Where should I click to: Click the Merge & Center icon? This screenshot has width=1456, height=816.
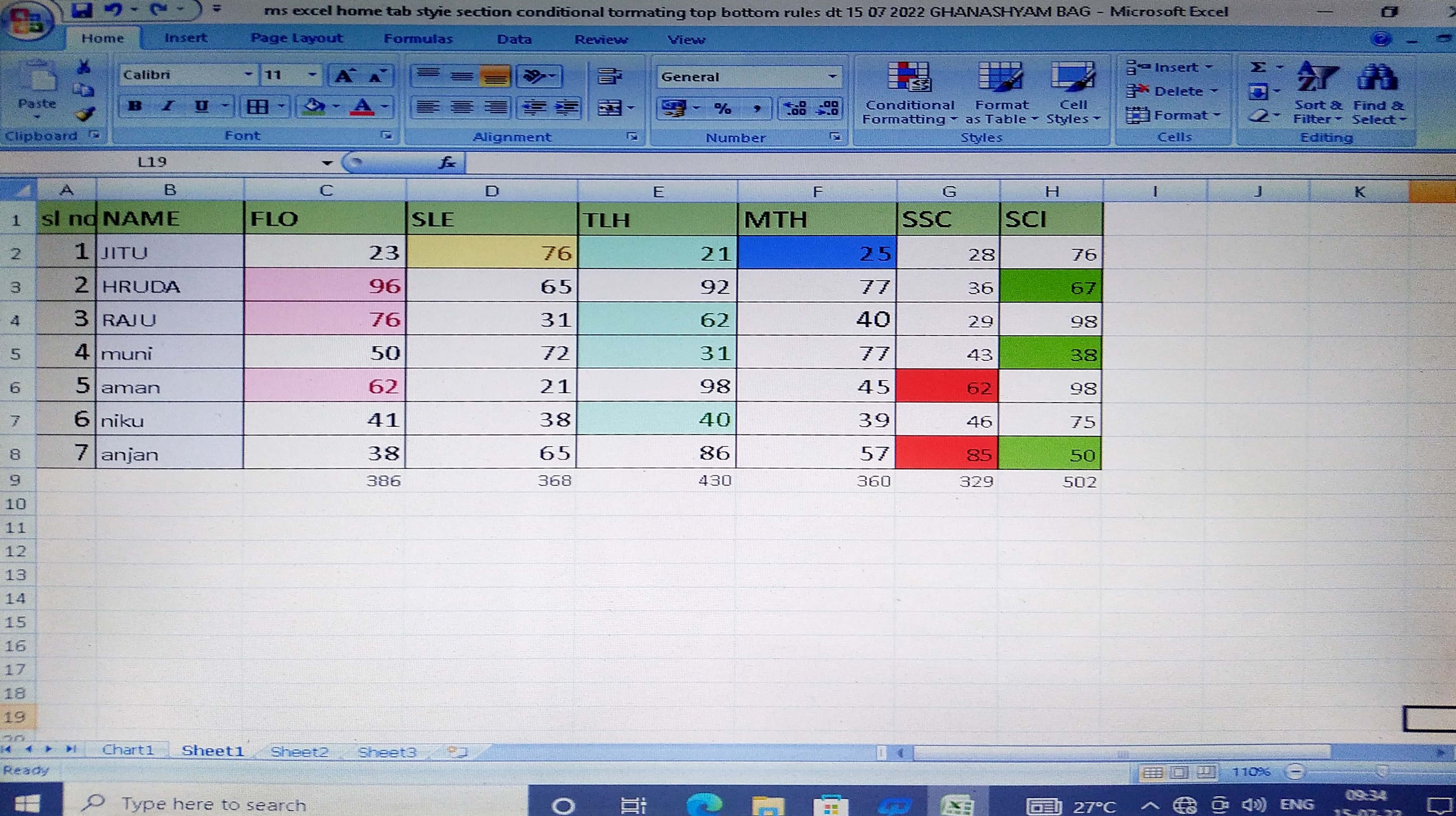coord(610,107)
